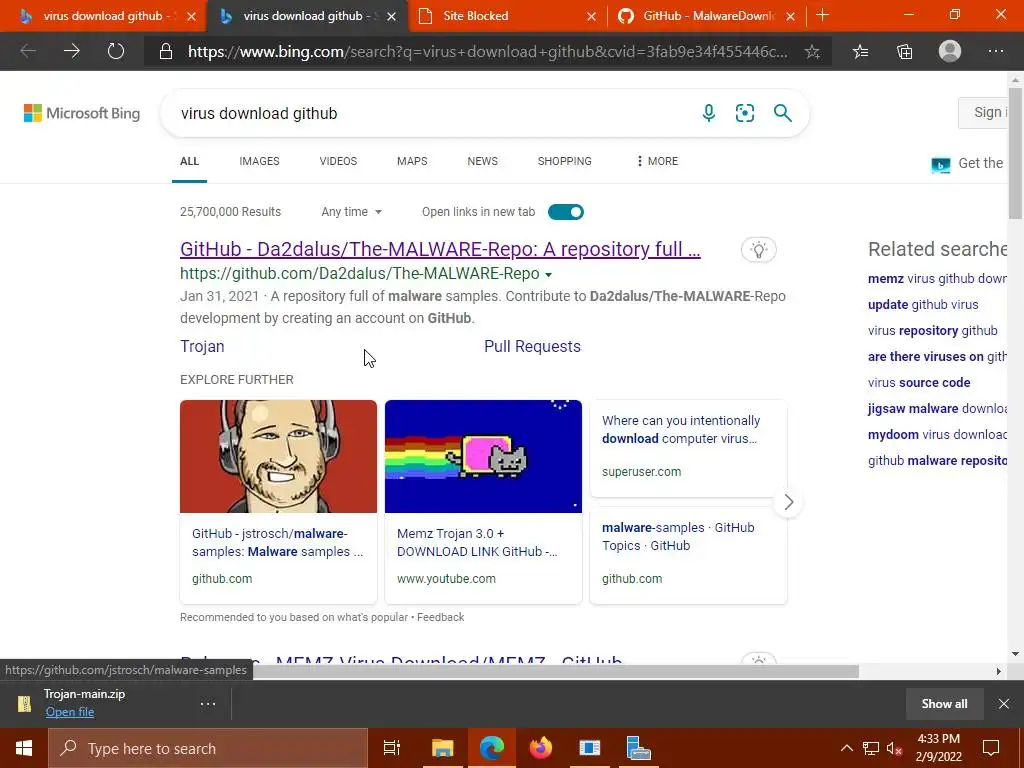
Task: Click the Microsoft Bing logo
Action: click(x=82, y=113)
